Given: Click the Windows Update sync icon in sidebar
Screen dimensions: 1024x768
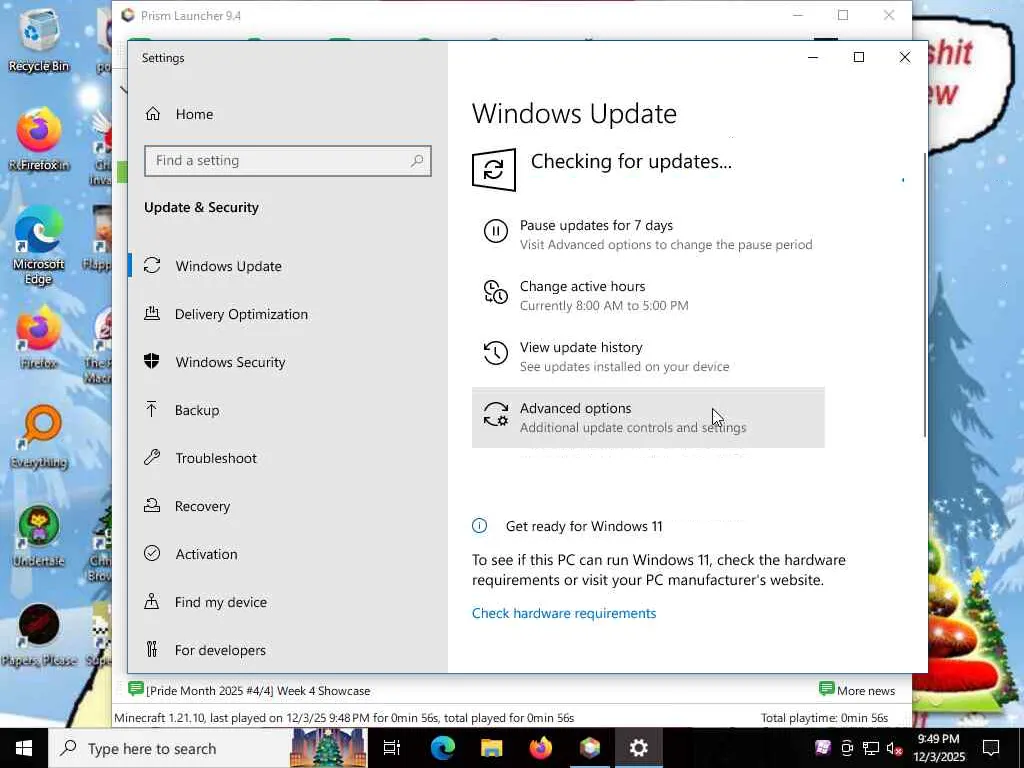Looking at the screenshot, I should (152, 265).
